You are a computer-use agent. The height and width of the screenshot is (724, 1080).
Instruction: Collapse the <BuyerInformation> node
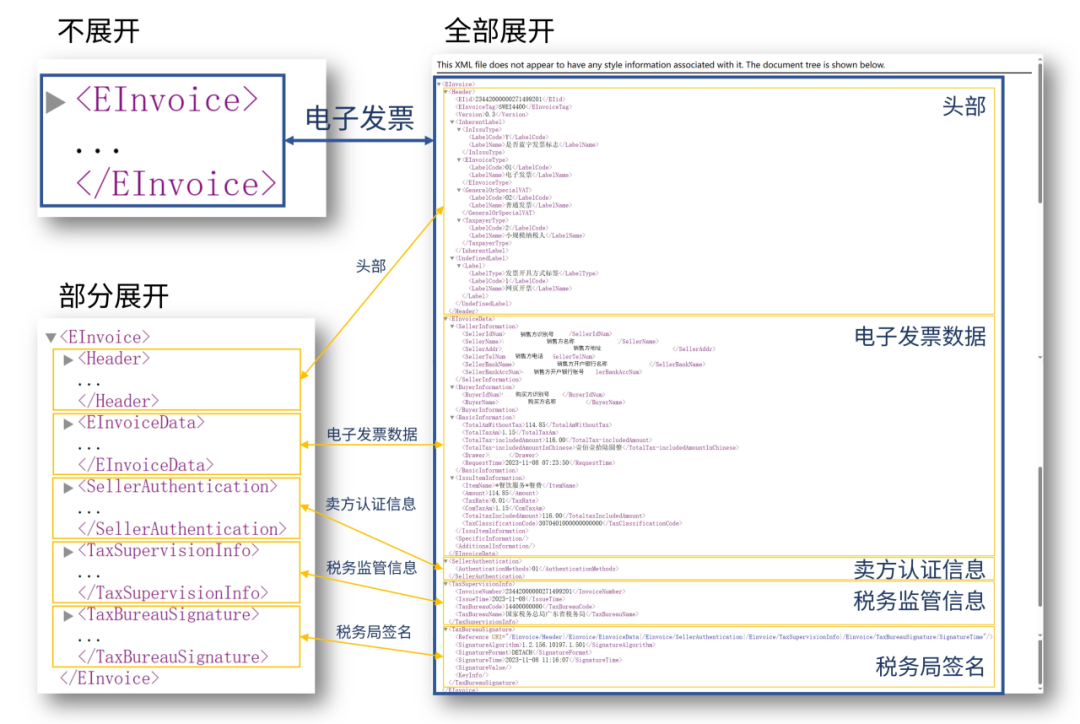451,387
